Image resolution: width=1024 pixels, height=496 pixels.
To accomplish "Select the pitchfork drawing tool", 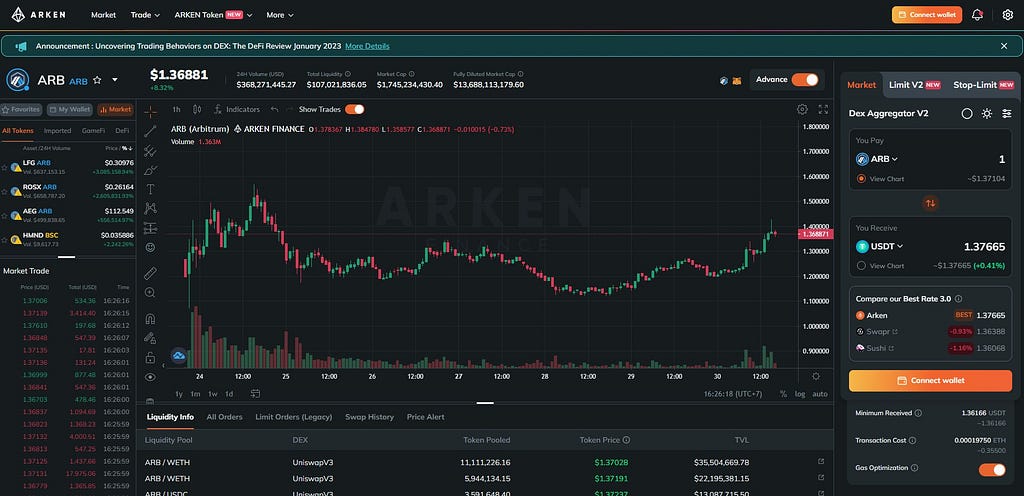I will pyautogui.click(x=150, y=151).
